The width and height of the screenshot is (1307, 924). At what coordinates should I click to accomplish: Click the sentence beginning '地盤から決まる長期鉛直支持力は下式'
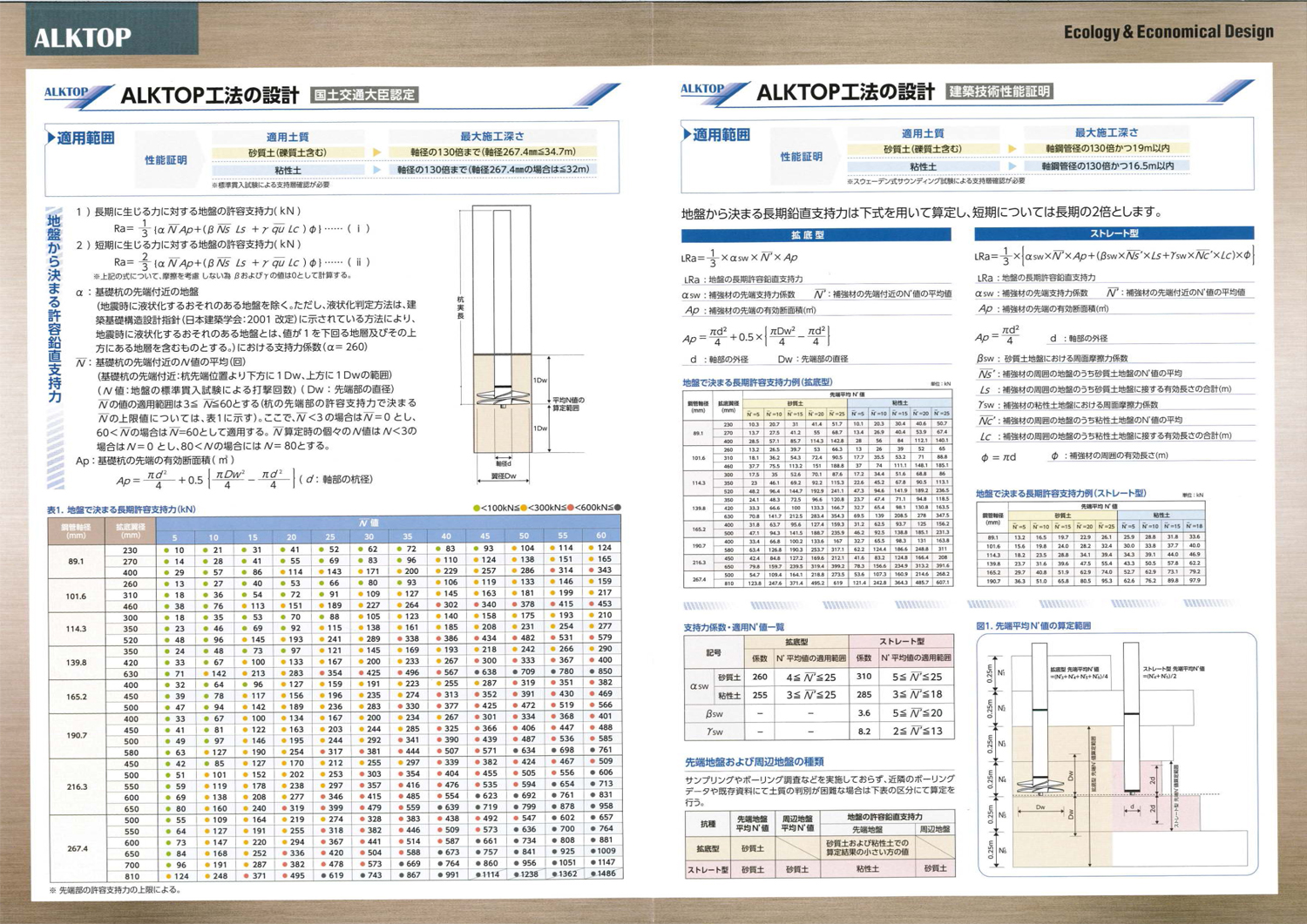tap(921, 212)
